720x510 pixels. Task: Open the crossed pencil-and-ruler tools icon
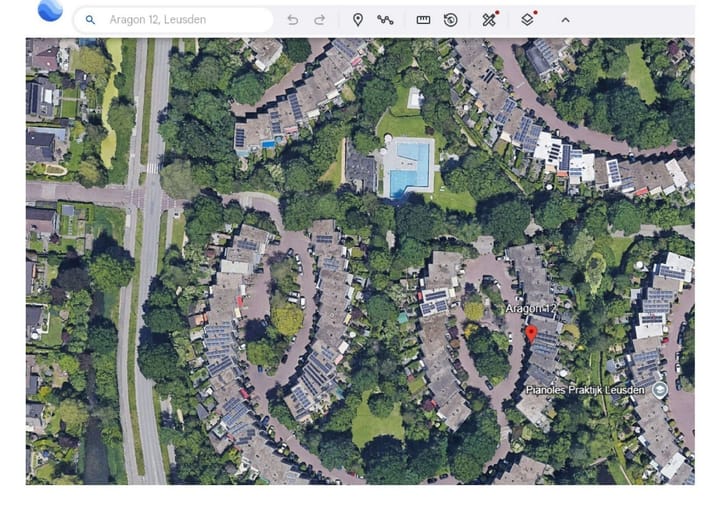pos(488,20)
